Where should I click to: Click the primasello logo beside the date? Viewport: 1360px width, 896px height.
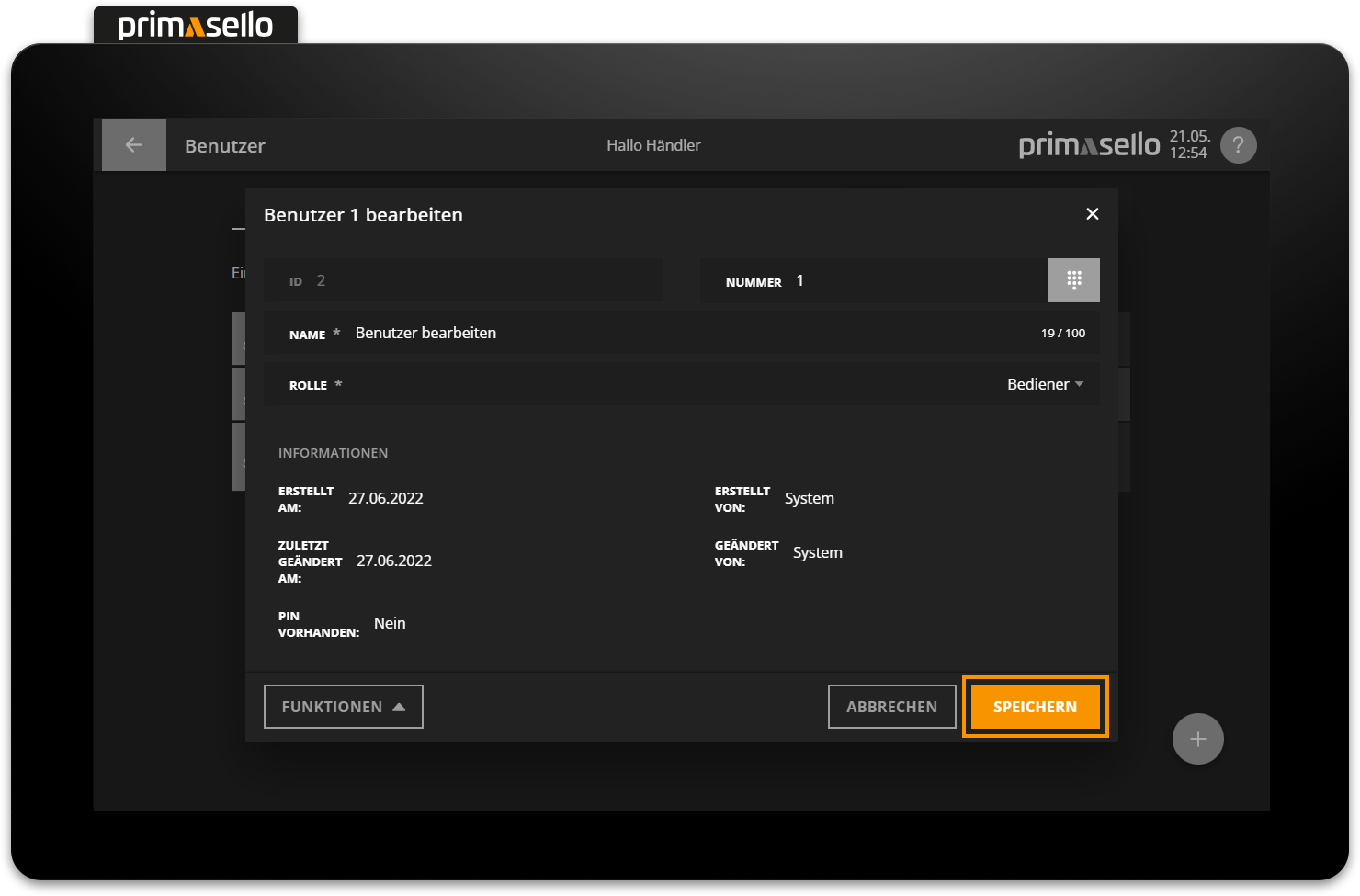pyautogui.click(x=1089, y=145)
